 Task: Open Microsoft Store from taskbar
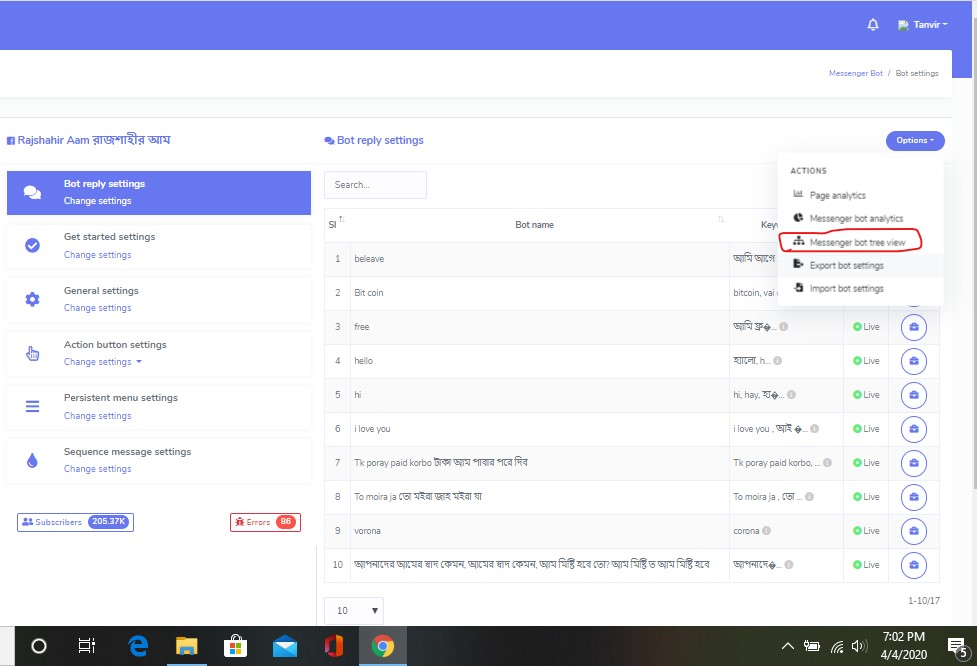(x=236, y=646)
